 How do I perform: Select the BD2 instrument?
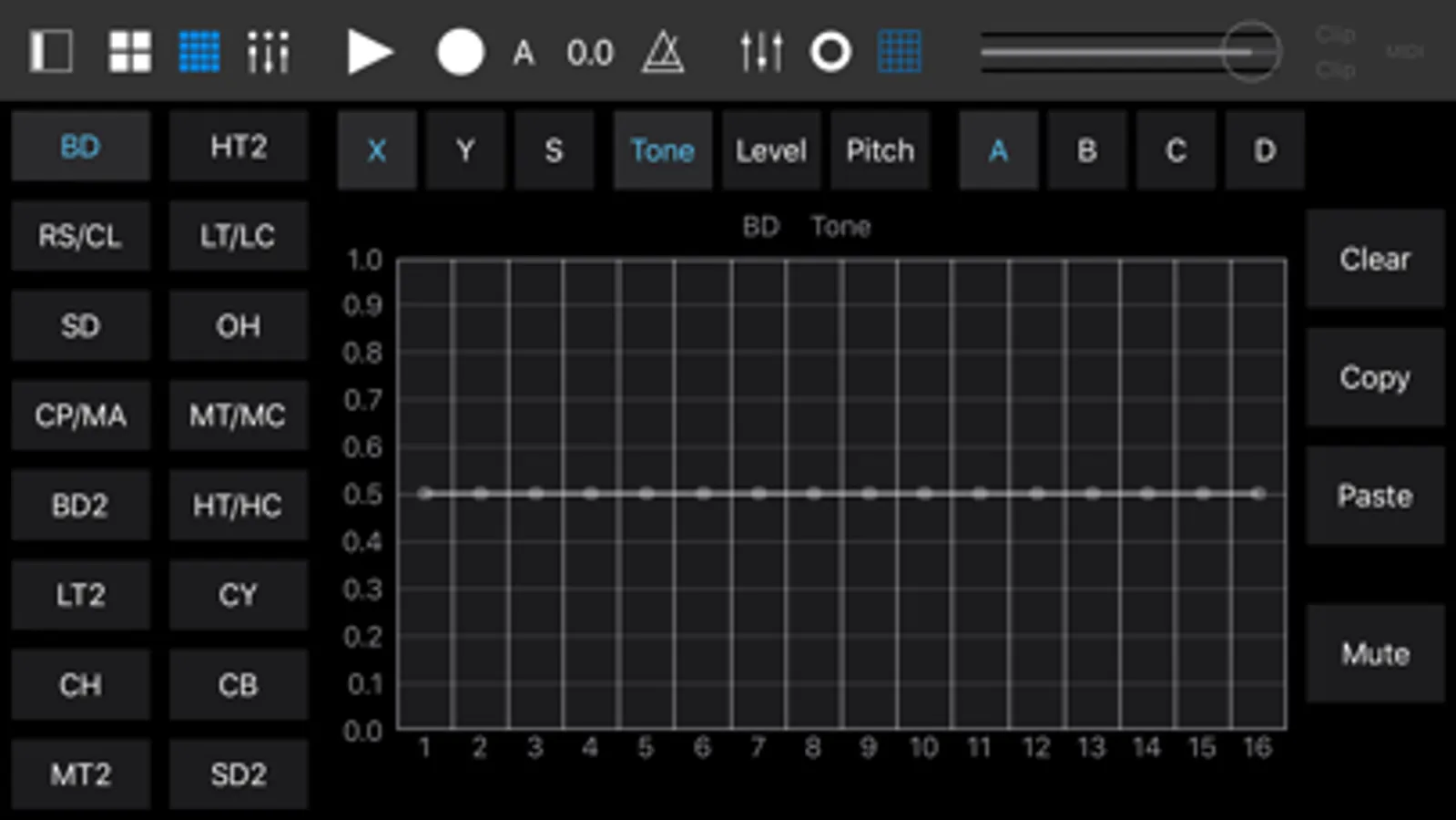(x=80, y=505)
